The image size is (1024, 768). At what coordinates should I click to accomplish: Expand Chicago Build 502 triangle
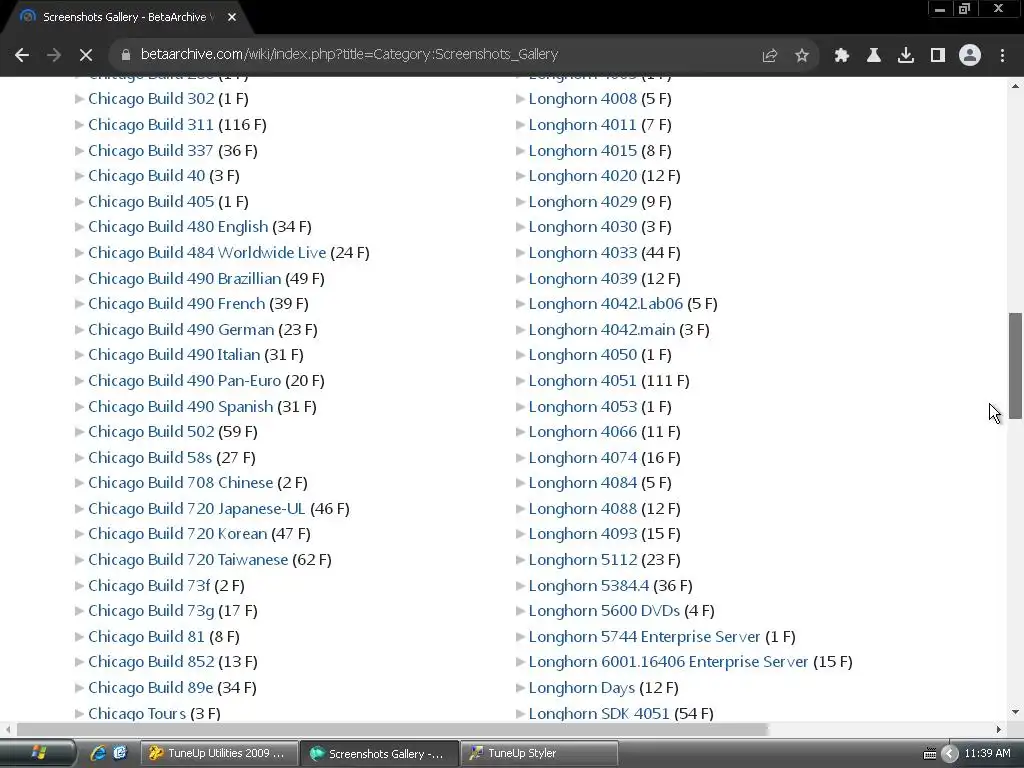pos(79,432)
